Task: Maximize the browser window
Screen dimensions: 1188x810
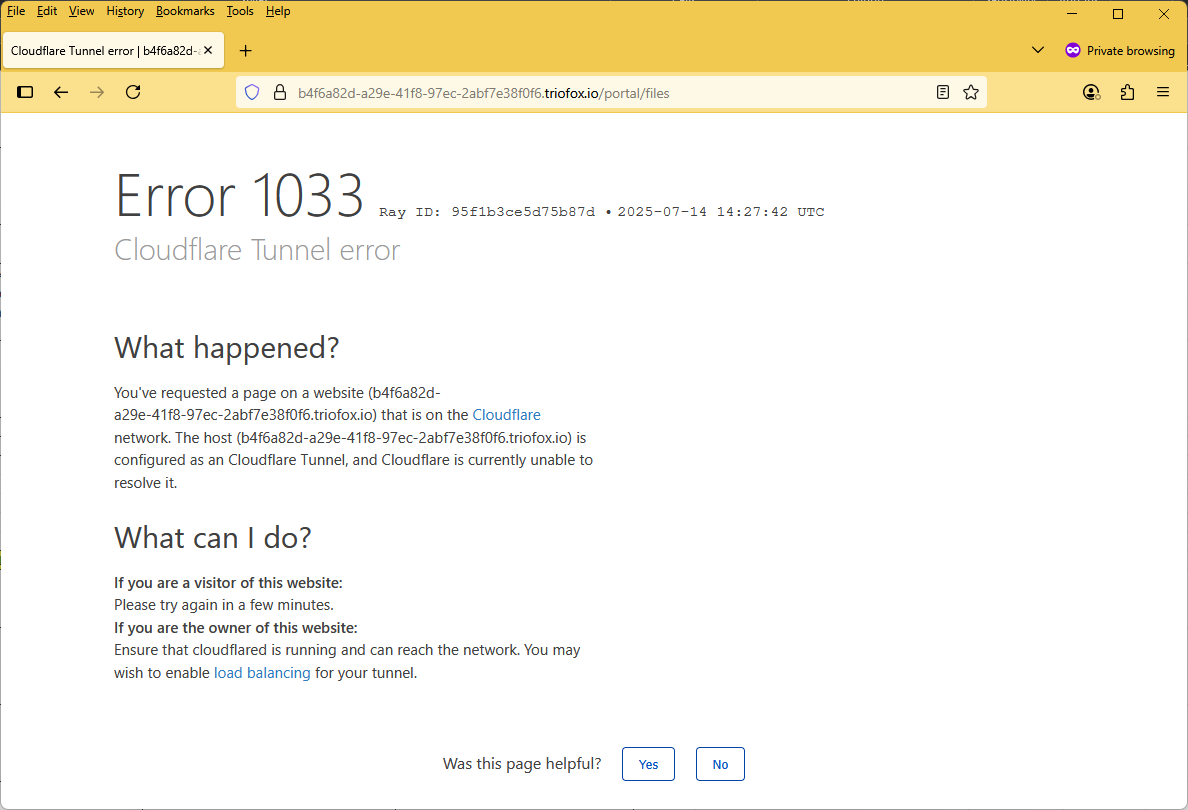Action: (x=1118, y=14)
